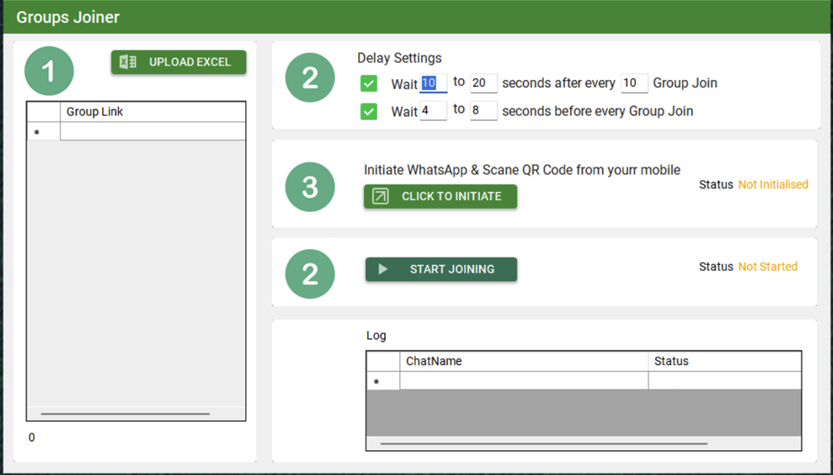Click the play icon on Start Joining
Image resolution: width=833 pixels, height=475 pixels.
point(383,269)
